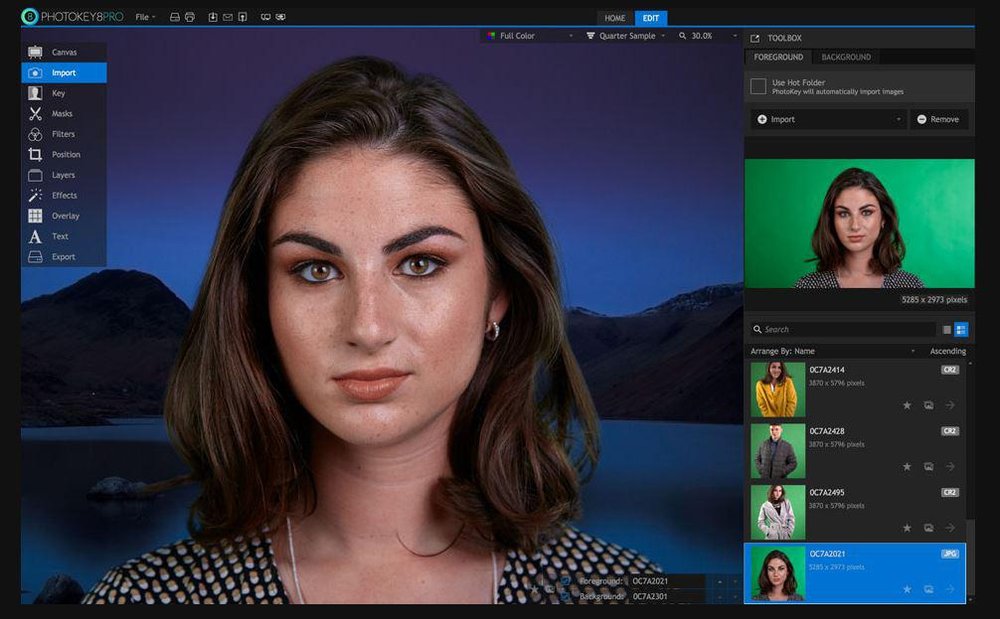Enable the Use Hot Folder checkbox
The width and height of the screenshot is (1000, 619).
[x=758, y=86]
